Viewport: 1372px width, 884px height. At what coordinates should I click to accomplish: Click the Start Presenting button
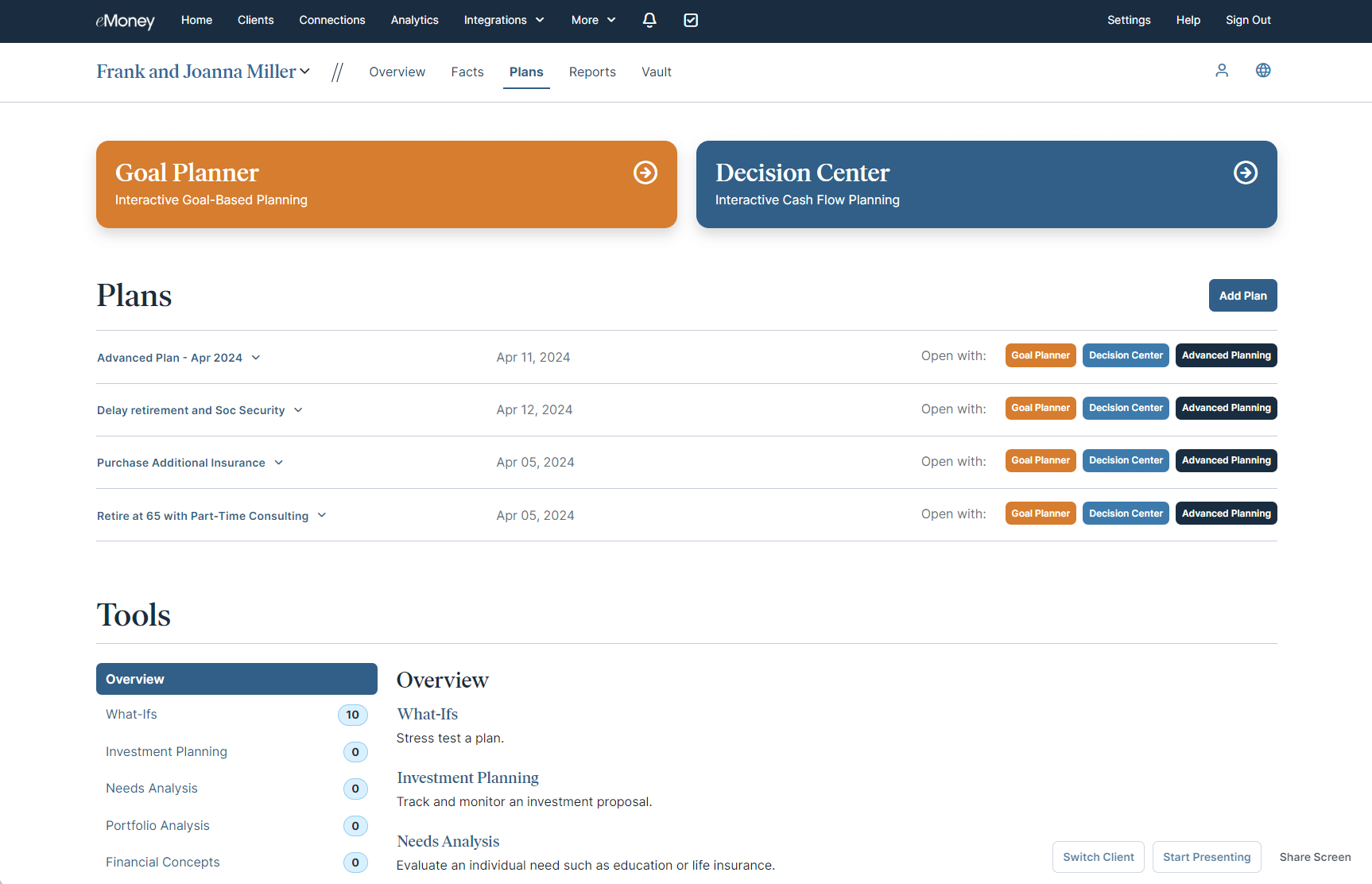click(x=1206, y=857)
